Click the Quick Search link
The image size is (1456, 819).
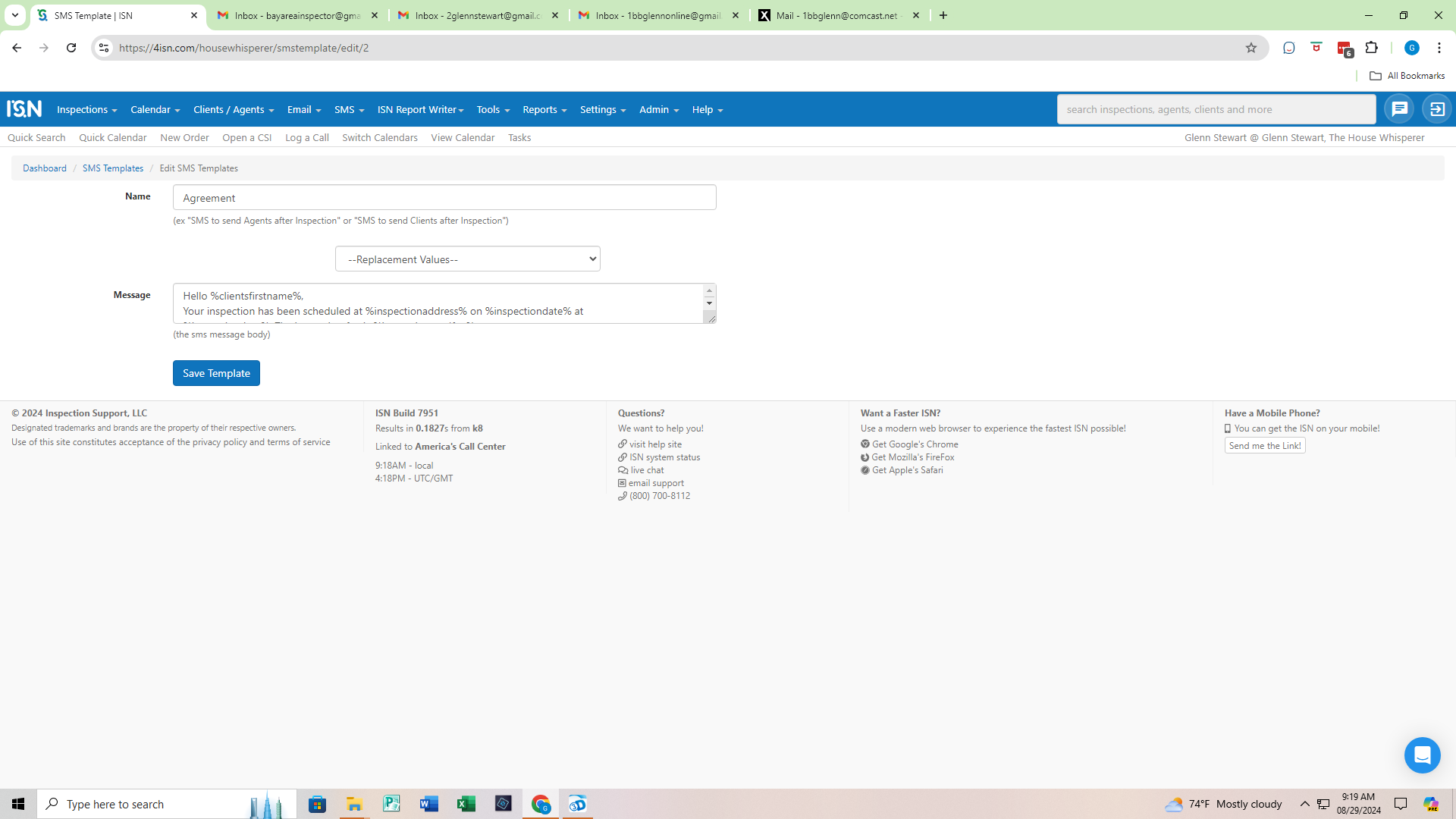coord(36,137)
